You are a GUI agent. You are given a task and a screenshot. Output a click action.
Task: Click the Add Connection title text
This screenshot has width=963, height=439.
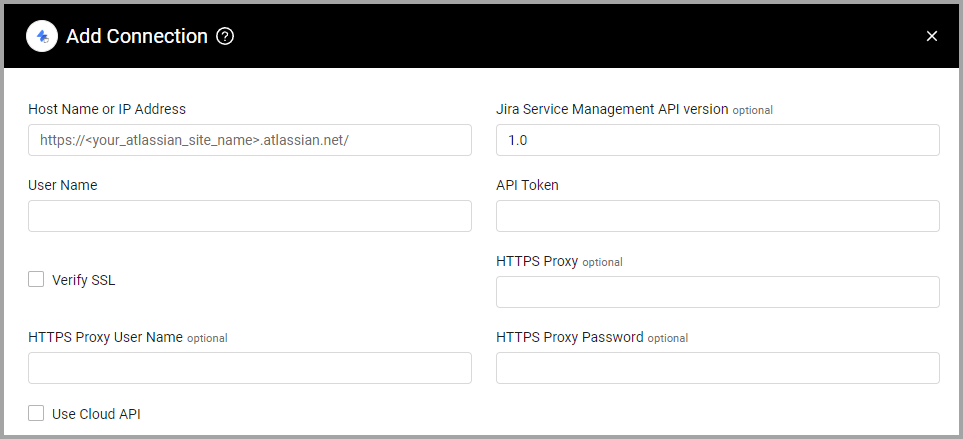[x=137, y=36]
